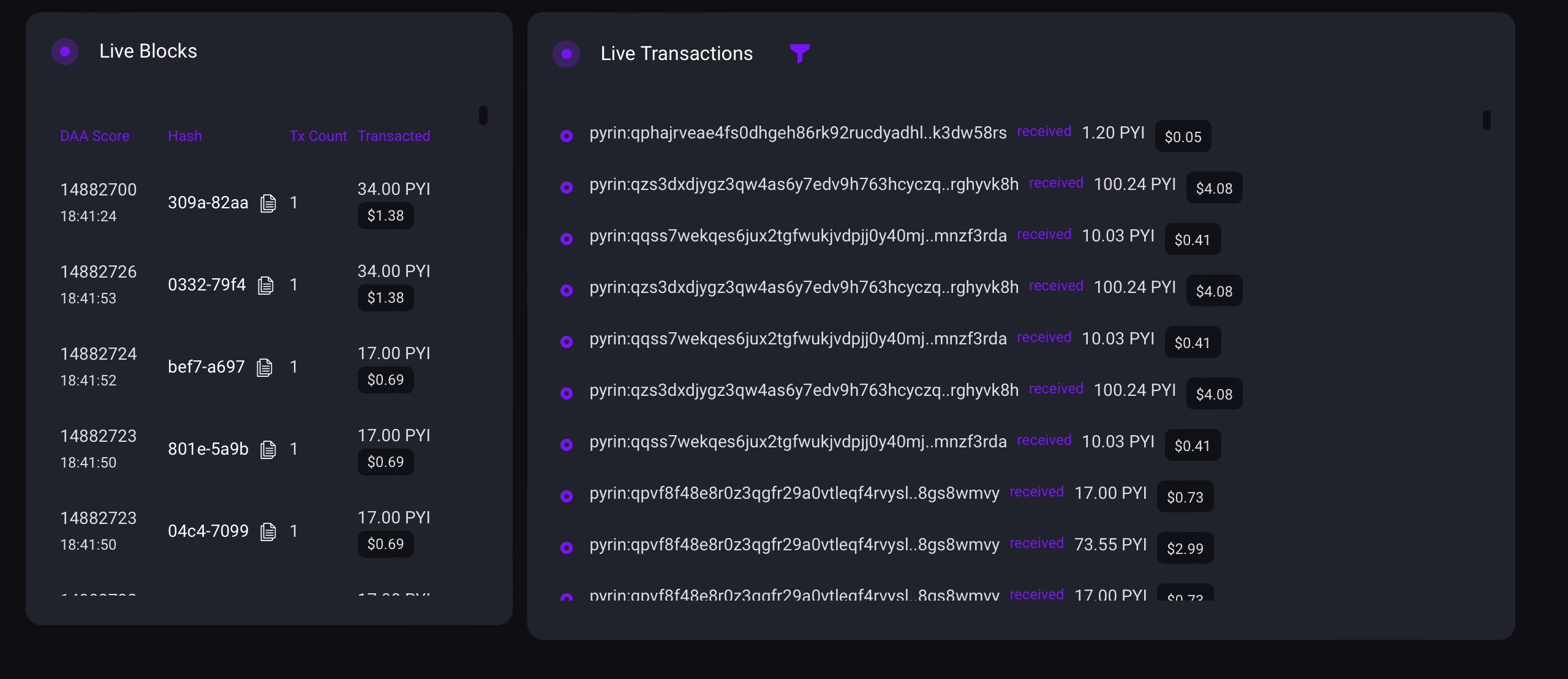Open the filter icon next to Live Transactions

(801, 54)
